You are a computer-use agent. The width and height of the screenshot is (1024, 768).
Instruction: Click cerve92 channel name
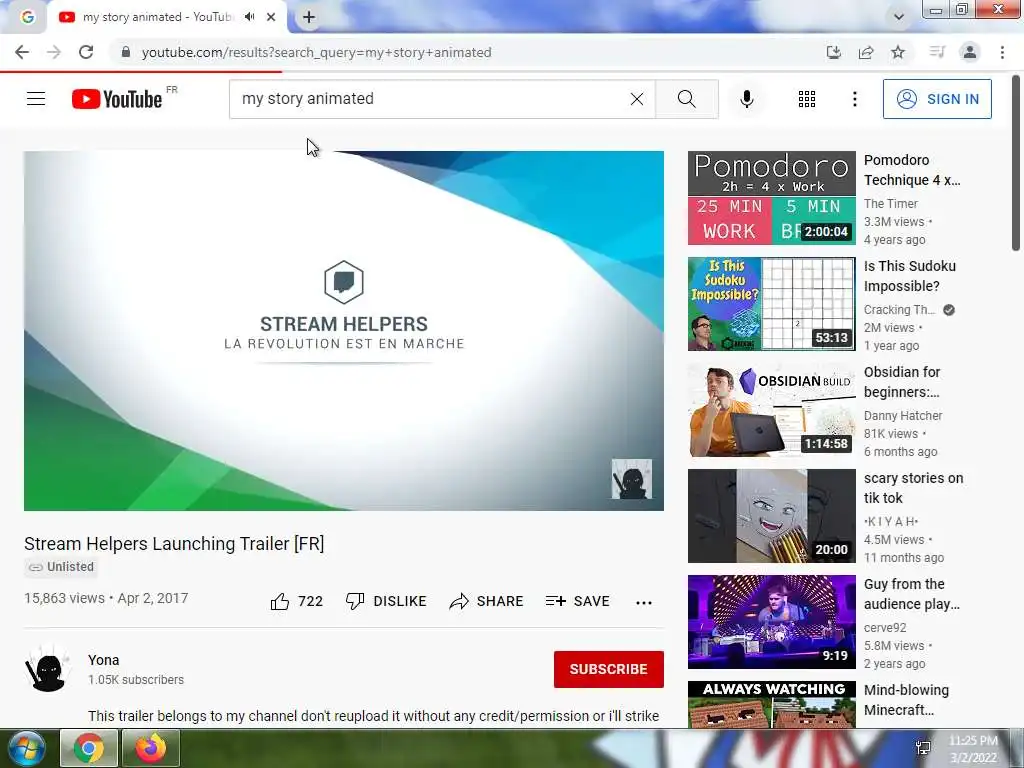pyautogui.click(x=885, y=628)
